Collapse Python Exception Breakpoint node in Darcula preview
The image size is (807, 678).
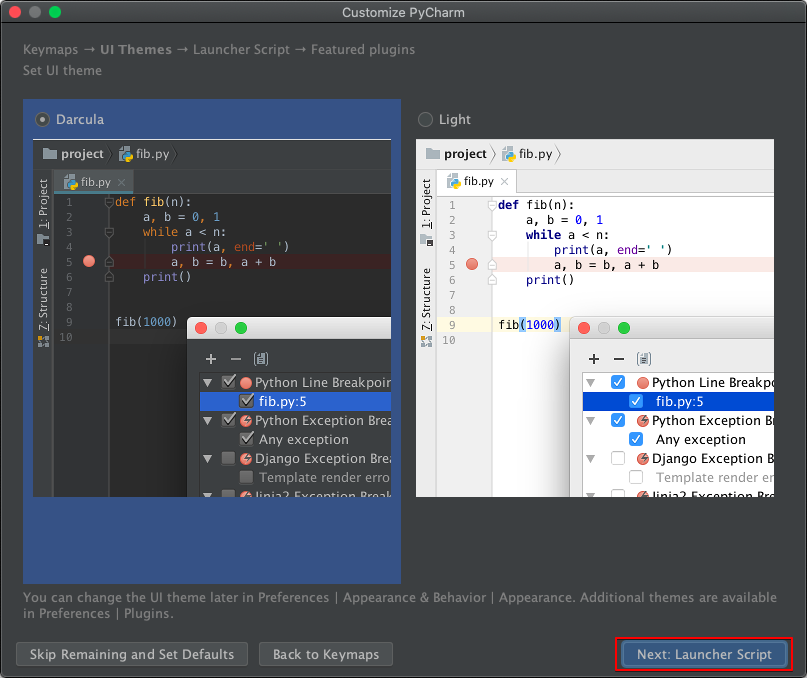tap(208, 421)
